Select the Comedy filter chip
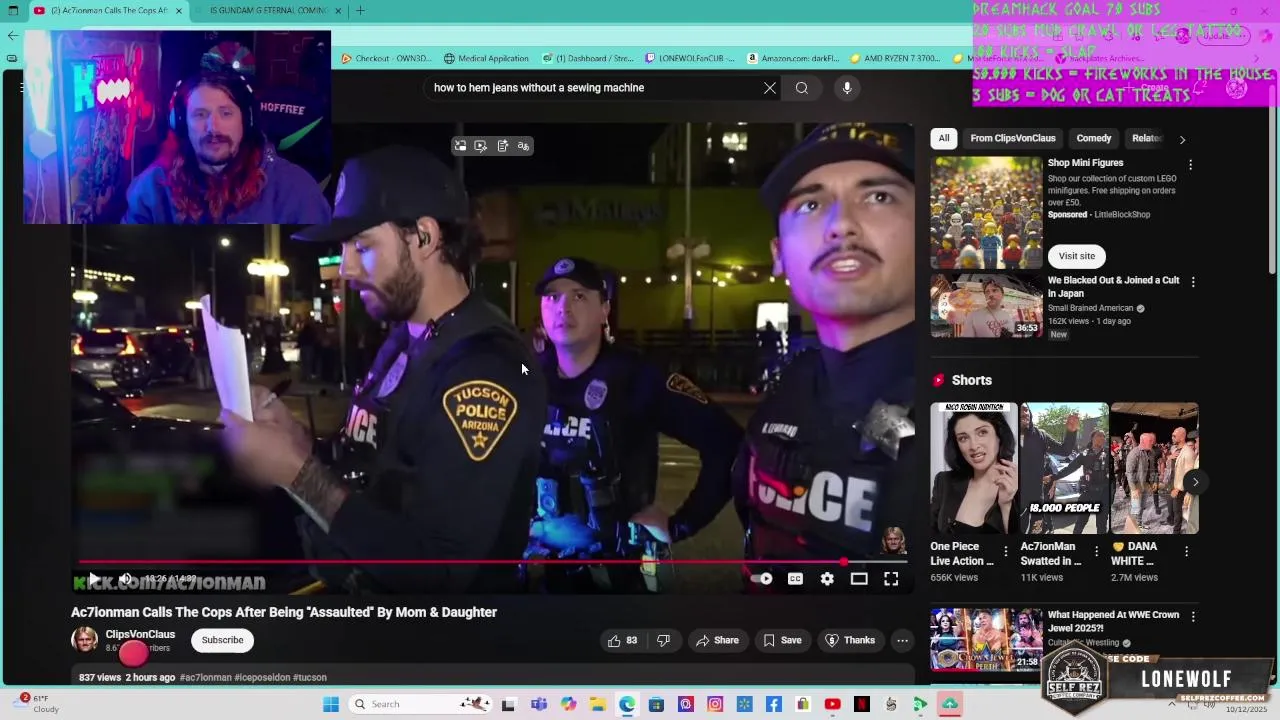Viewport: 1280px width, 720px height. (1094, 138)
